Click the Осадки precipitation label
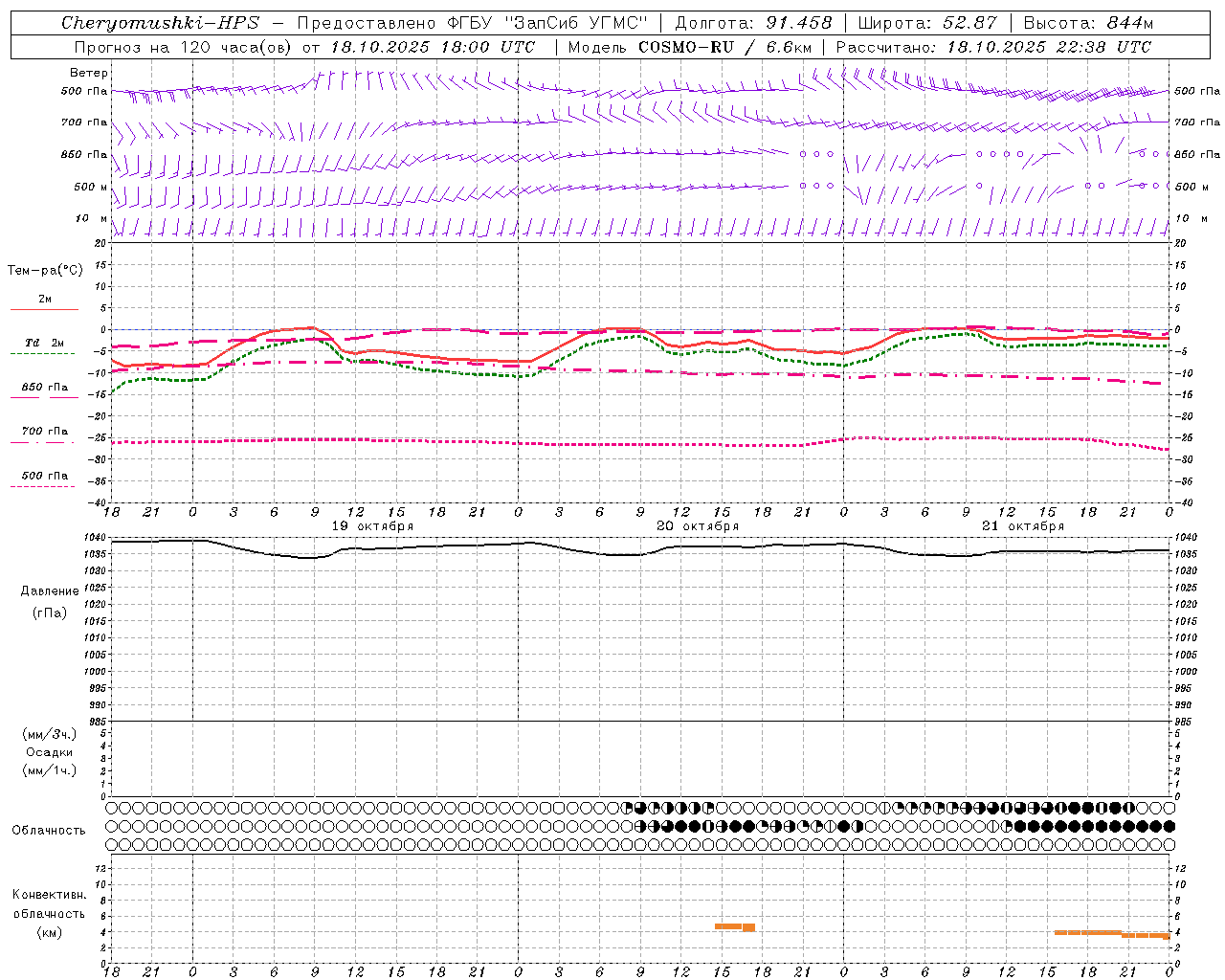The width and height of the screenshot is (1225, 980). tap(51, 752)
